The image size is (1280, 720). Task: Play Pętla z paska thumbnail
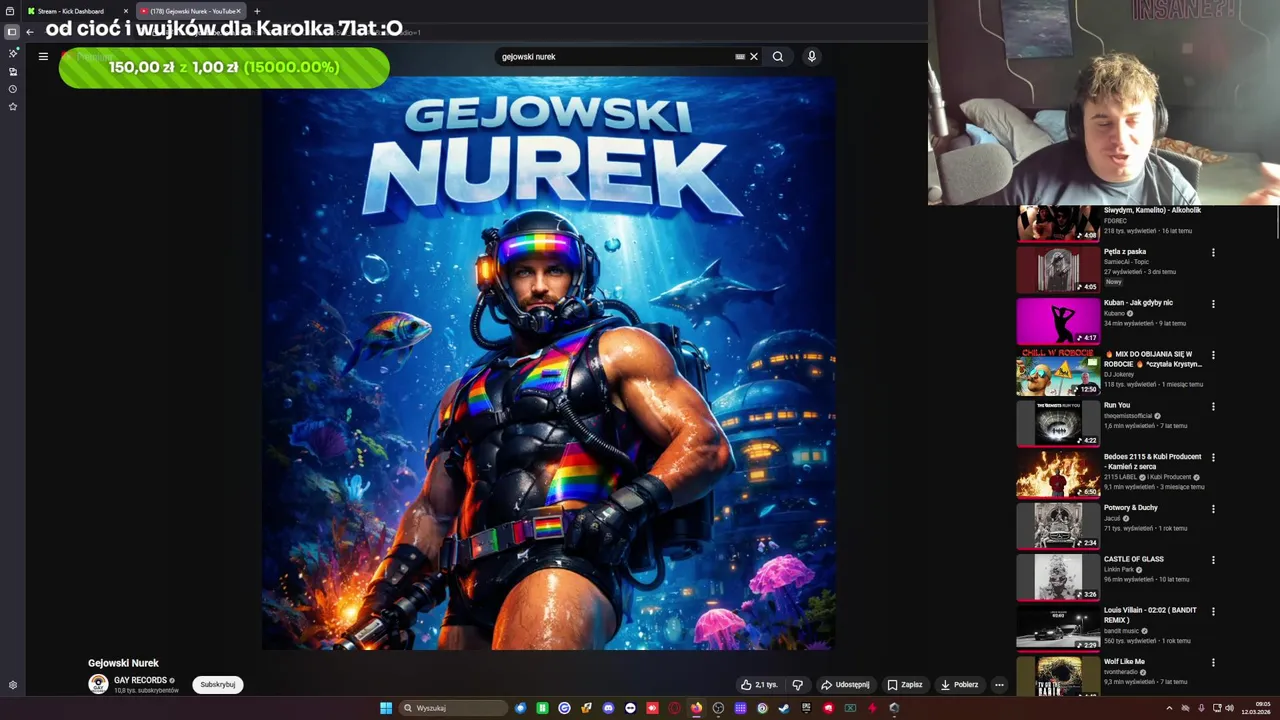1058,269
